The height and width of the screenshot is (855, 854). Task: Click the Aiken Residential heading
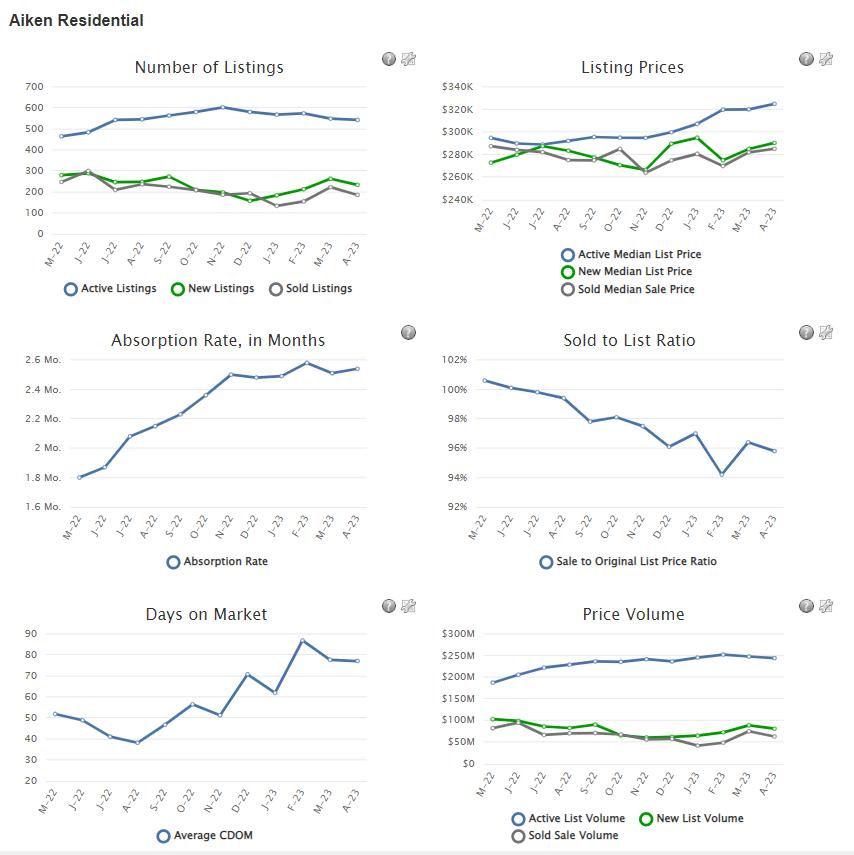[x=76, y=20]
